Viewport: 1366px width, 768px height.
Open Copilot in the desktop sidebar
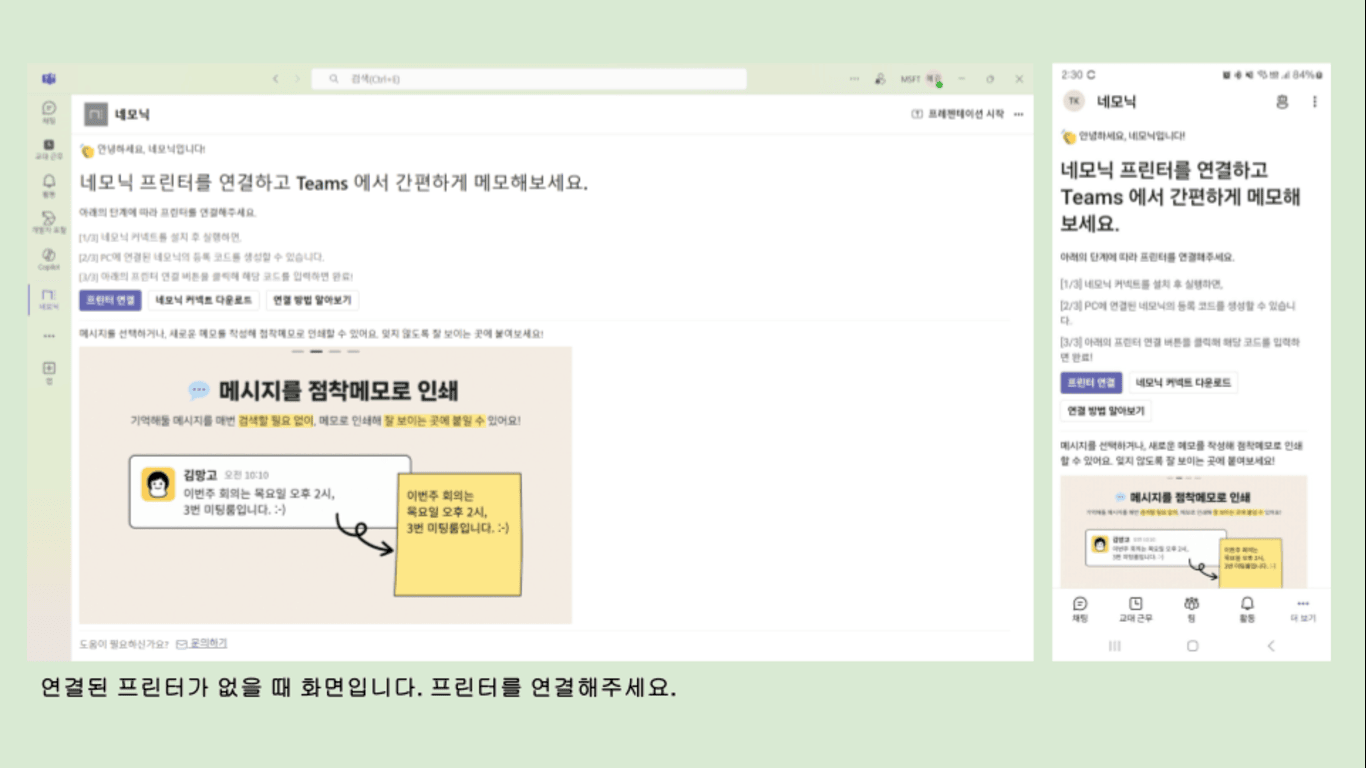(x=48, y=259)
